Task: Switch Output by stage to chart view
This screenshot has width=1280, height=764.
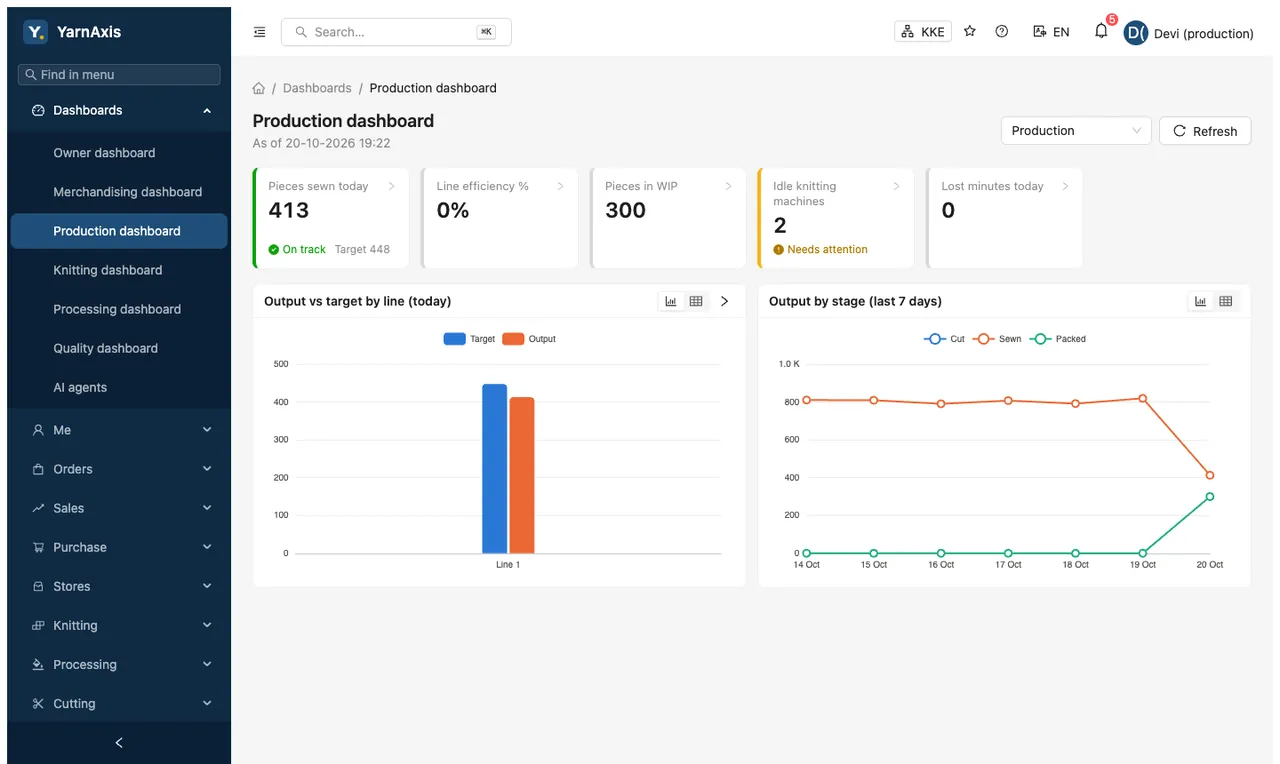Action: tap(1200, 301)
